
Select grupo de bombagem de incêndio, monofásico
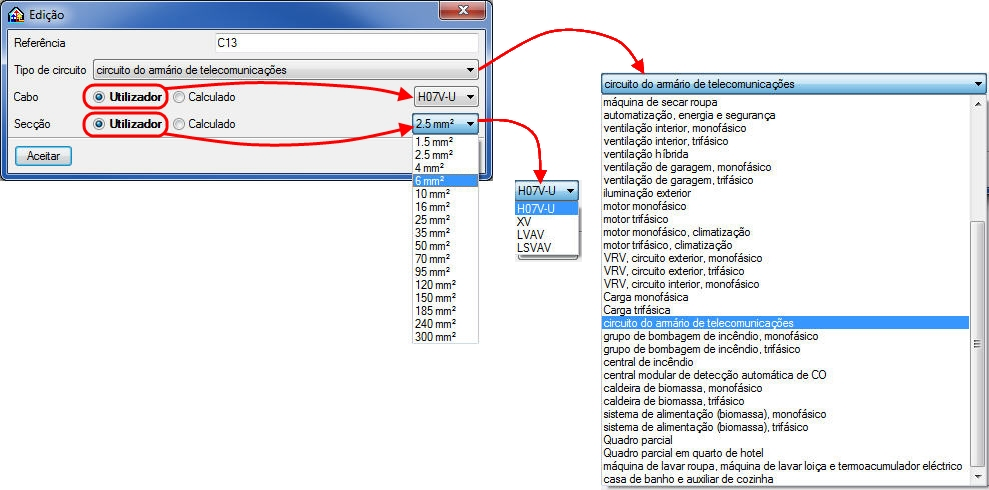pos(785,336)
